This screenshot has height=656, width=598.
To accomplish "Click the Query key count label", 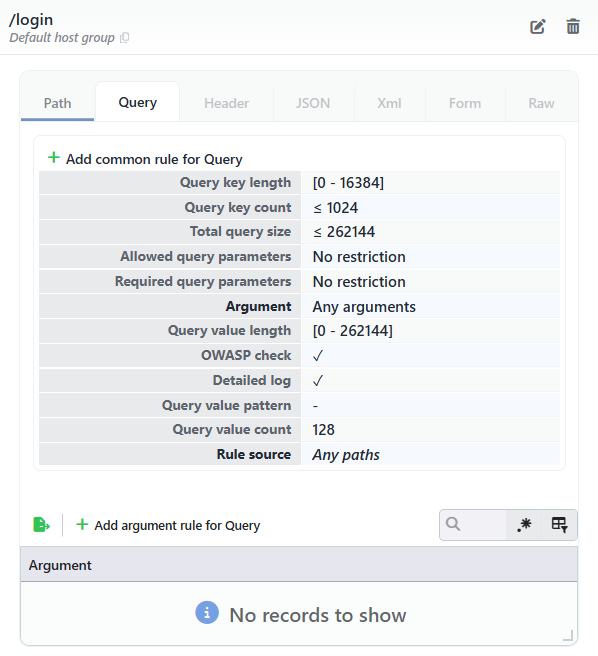I will tap(238, 207).
